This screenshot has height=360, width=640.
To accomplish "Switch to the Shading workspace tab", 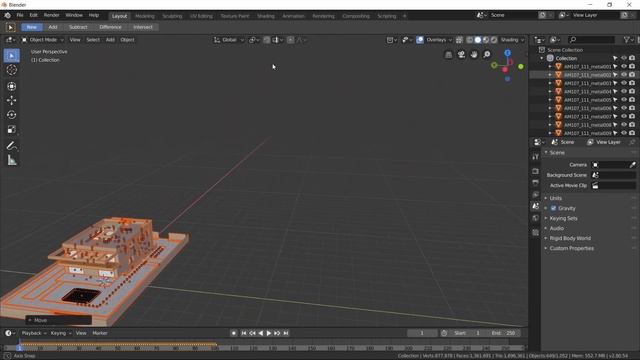I will 266,16.
